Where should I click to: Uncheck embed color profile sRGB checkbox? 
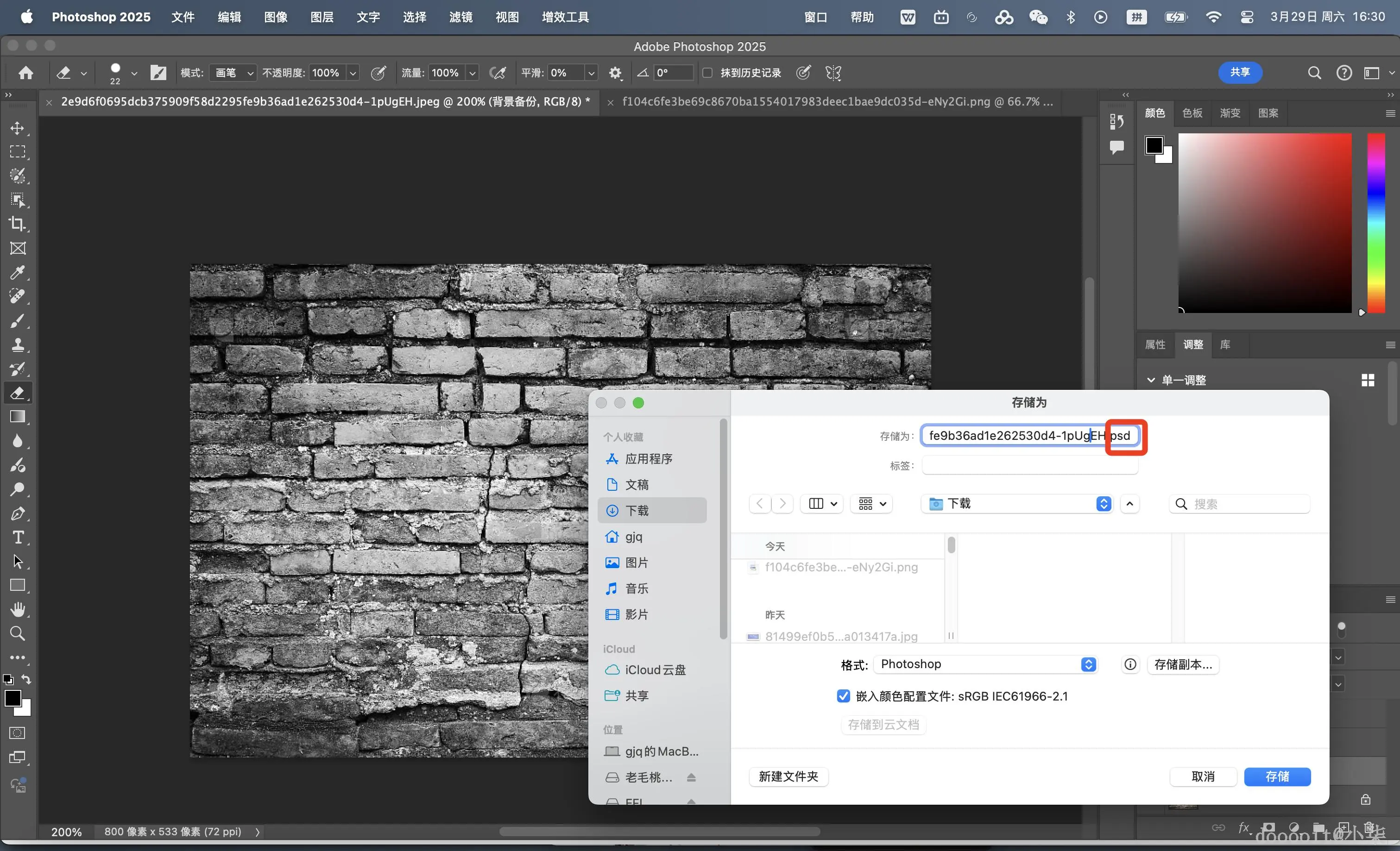[x=843, y=696]
